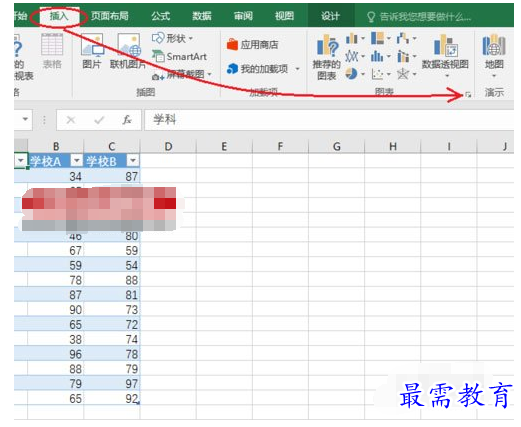Switch to the 插入 tab
This screenshot has height=427, width=521.
(x=59, y=16)
